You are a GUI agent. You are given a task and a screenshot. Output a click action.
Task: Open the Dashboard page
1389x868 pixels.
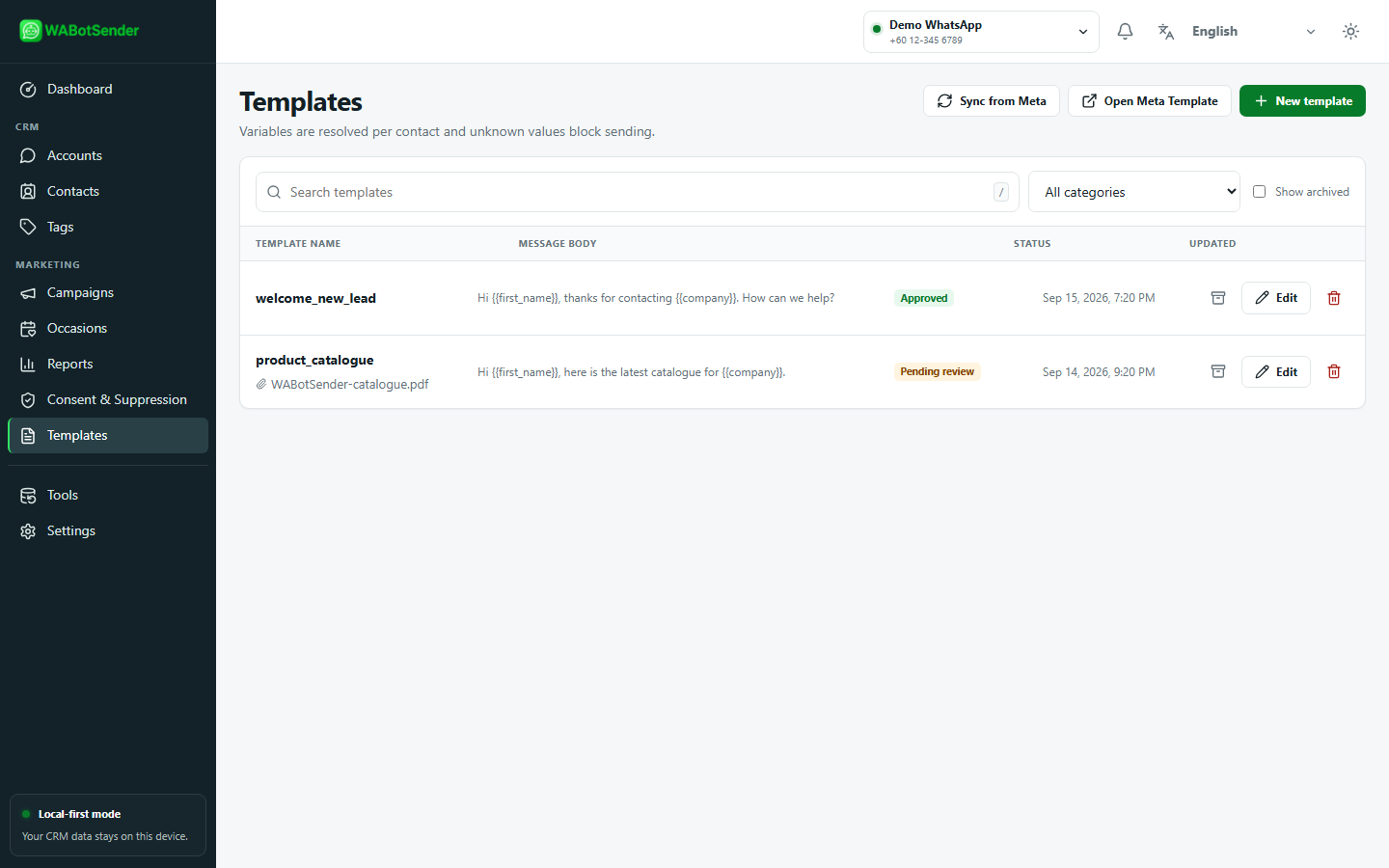coord(108,89)
